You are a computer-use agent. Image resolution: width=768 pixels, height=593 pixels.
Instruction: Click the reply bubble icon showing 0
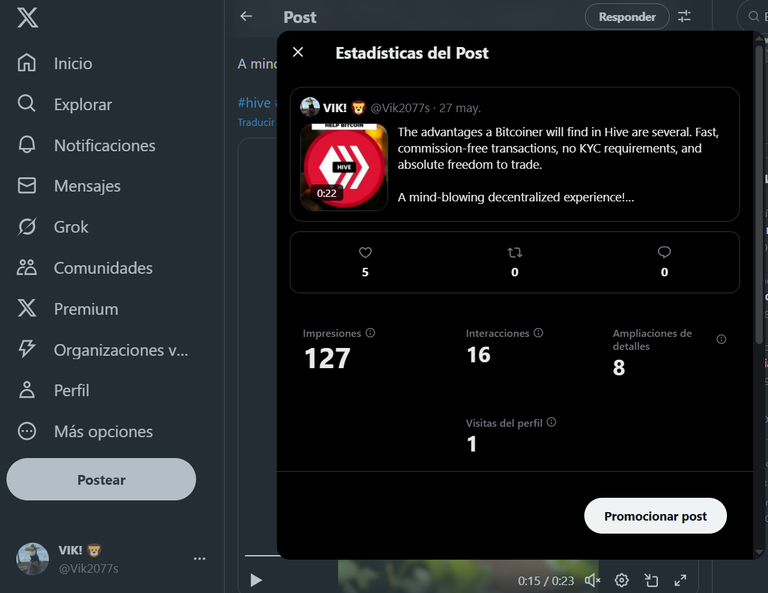point(664,252)
